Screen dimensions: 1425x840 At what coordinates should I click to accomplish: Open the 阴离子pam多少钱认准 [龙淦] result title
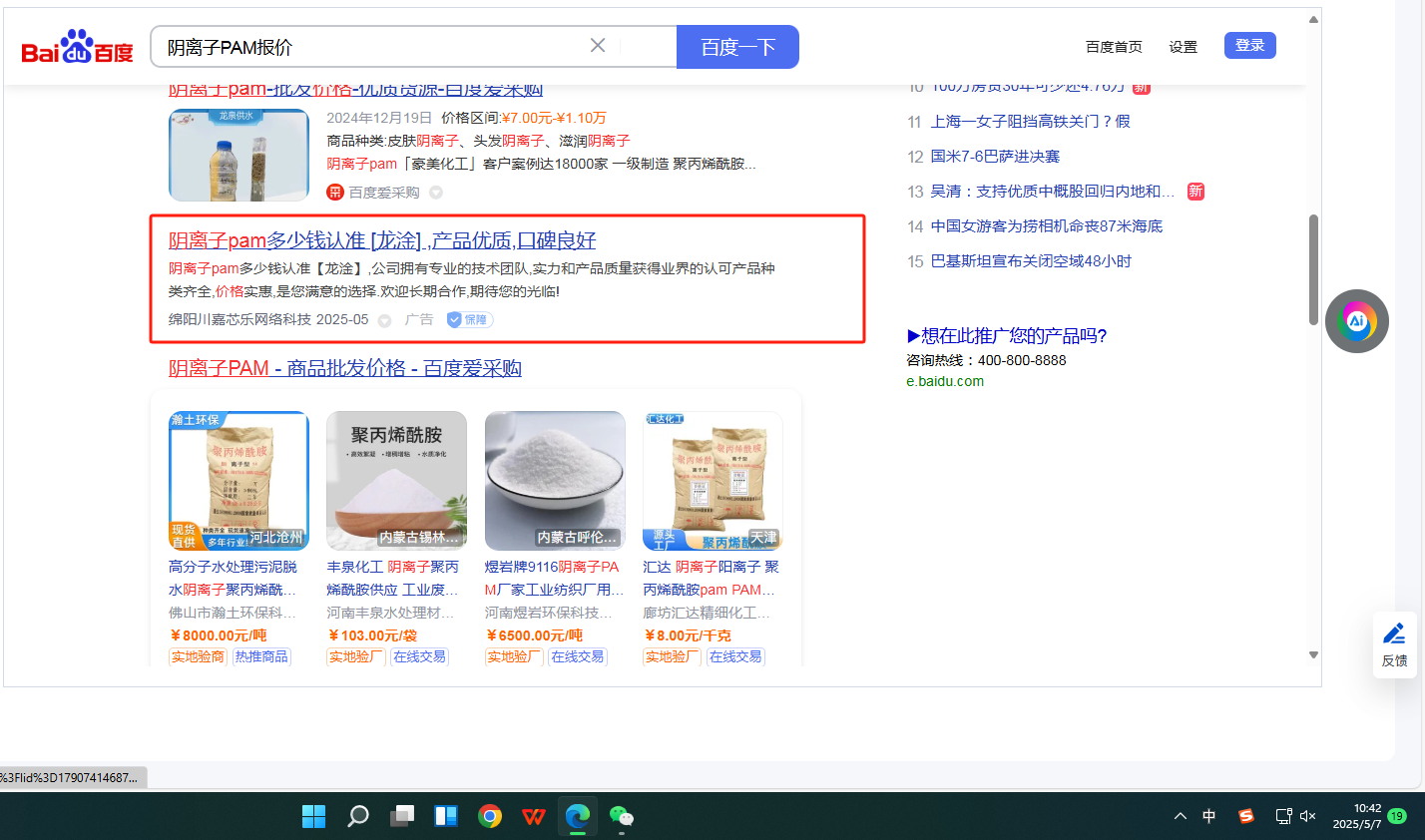click(x=382, y=240)
